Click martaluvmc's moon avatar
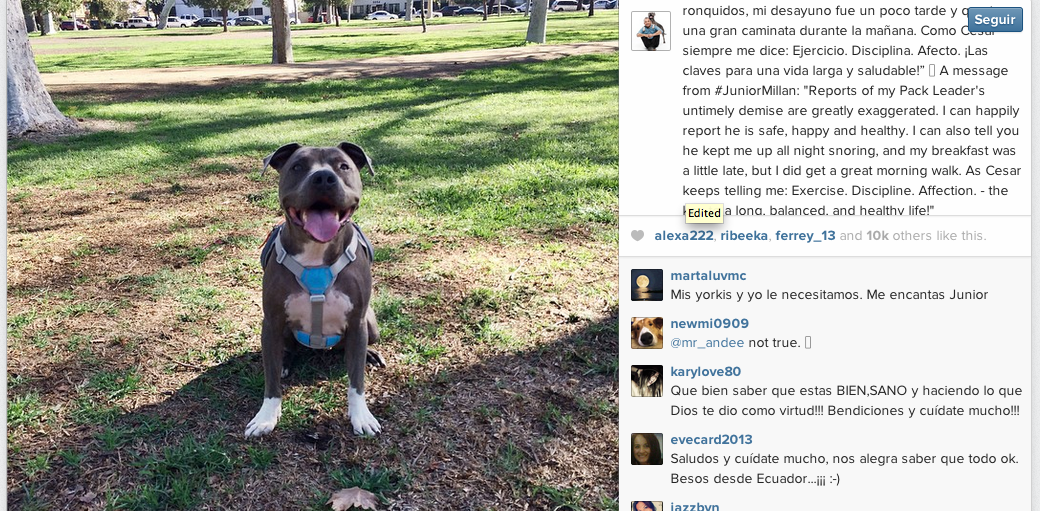 click(647, 285)
